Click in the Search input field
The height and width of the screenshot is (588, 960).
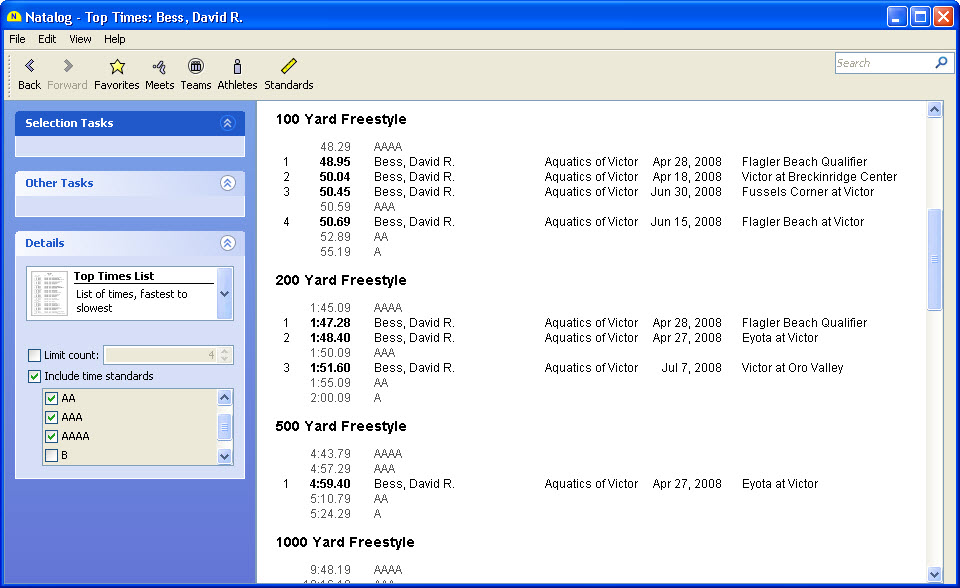(883, 63)
